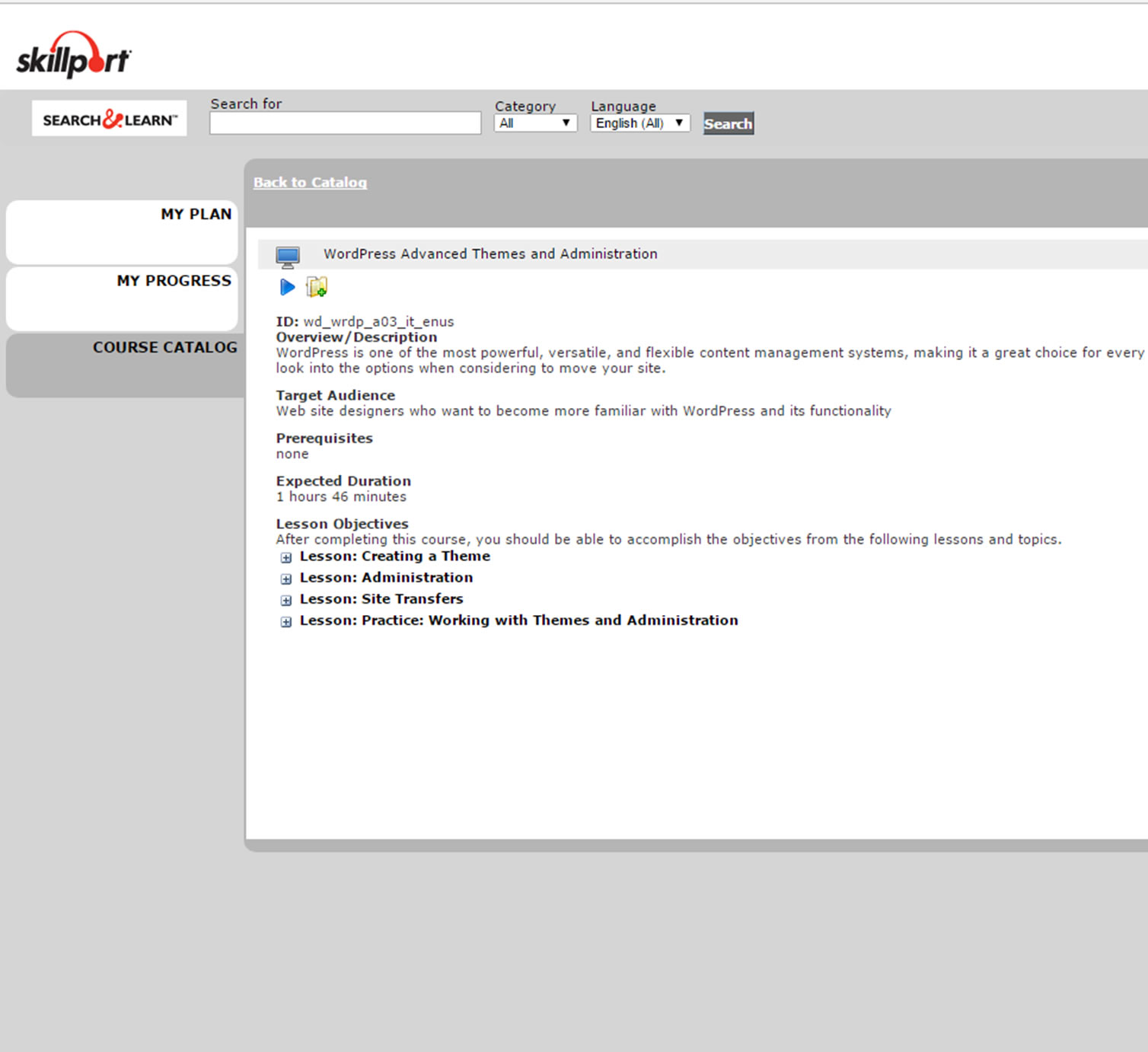Click the Lesson Objectives heading
1148x1052 pixels.
(343, 524)
